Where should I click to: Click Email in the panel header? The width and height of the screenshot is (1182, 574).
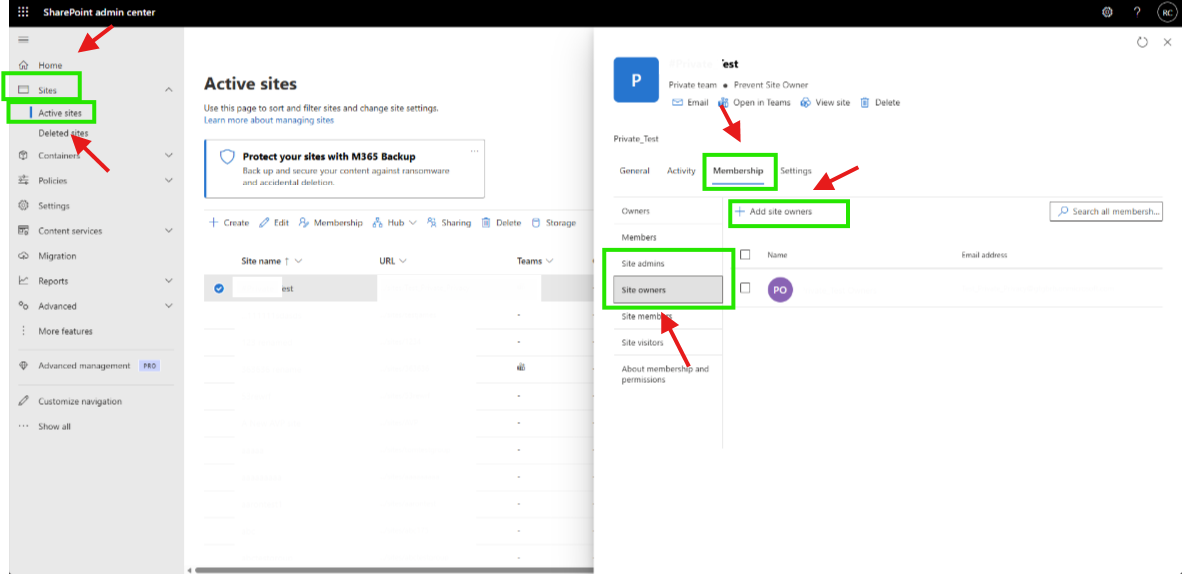pos(690,103)
